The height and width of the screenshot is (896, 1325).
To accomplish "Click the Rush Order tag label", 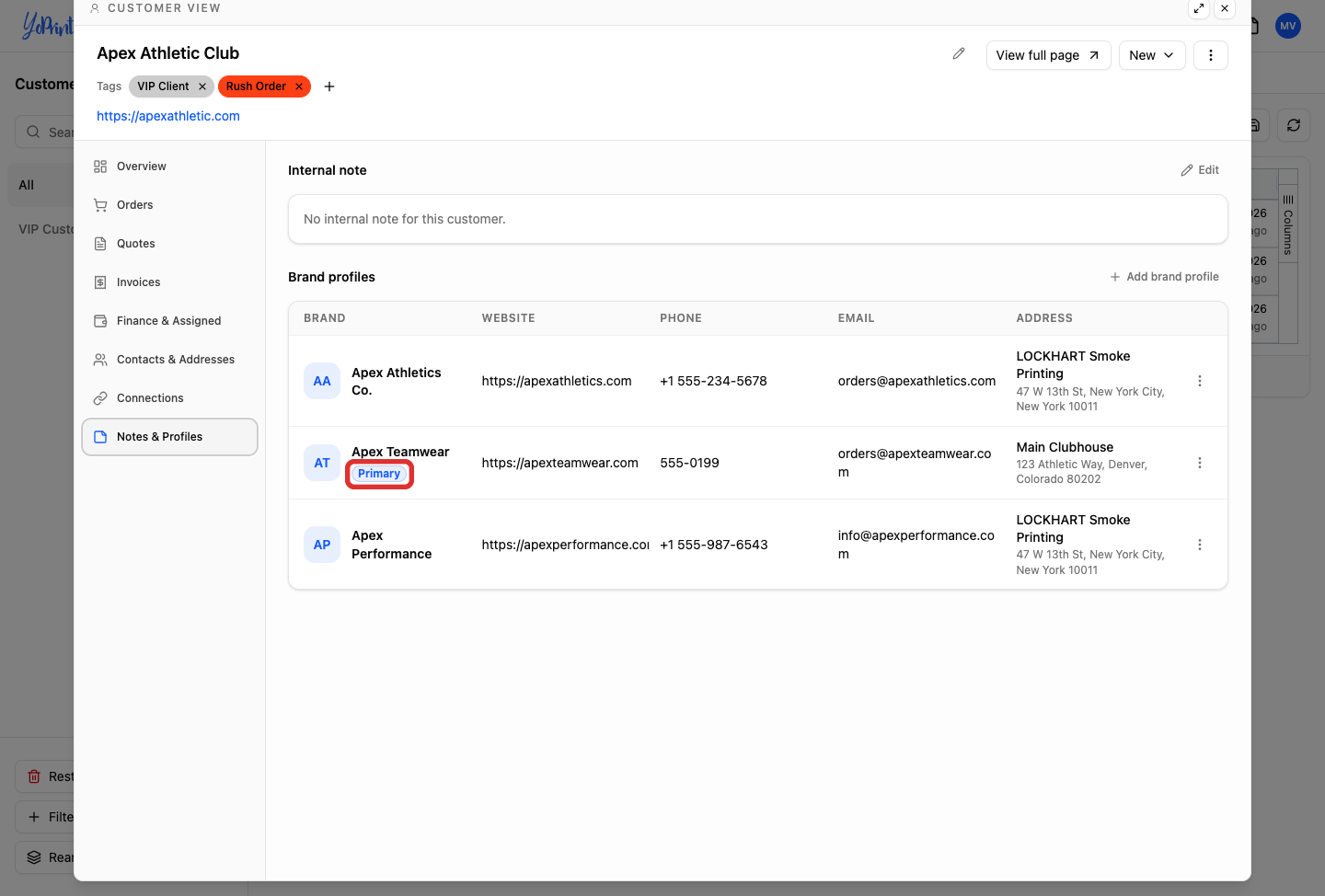I will click(256, 86).
